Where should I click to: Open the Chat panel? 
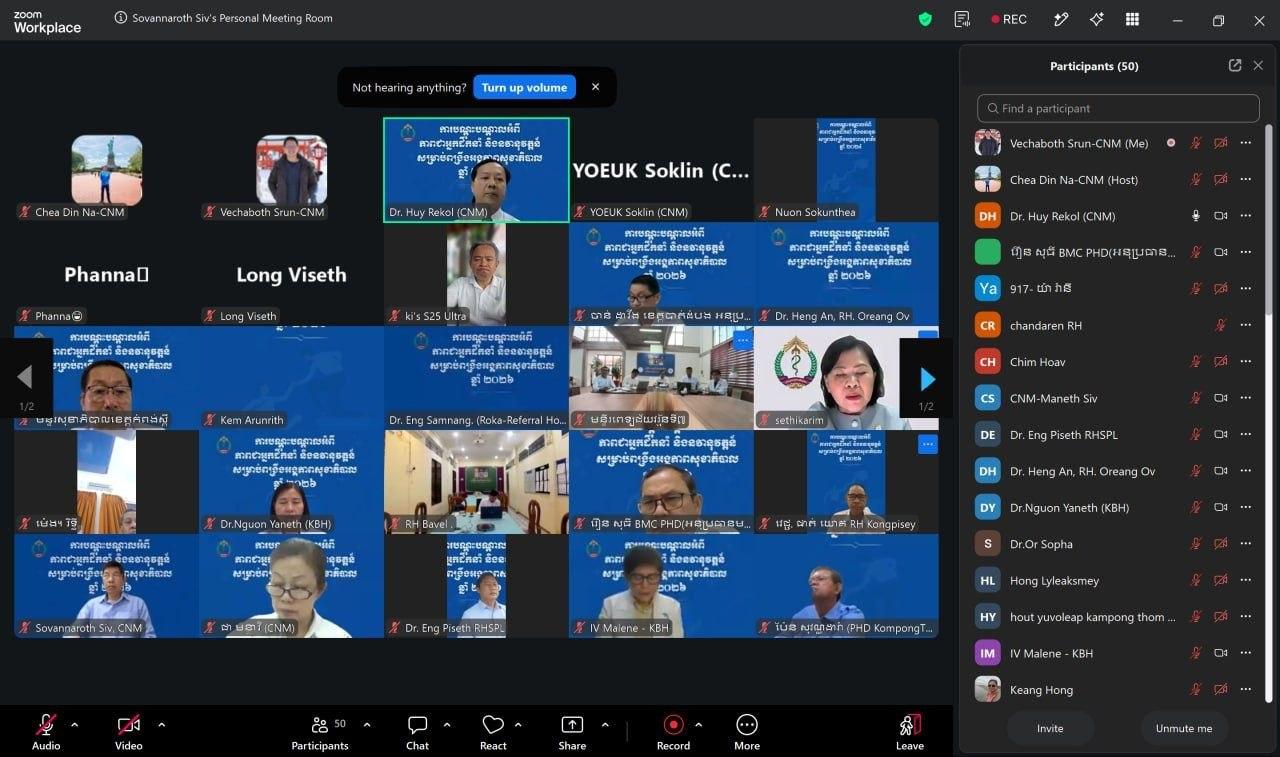[x=417, y=732]
